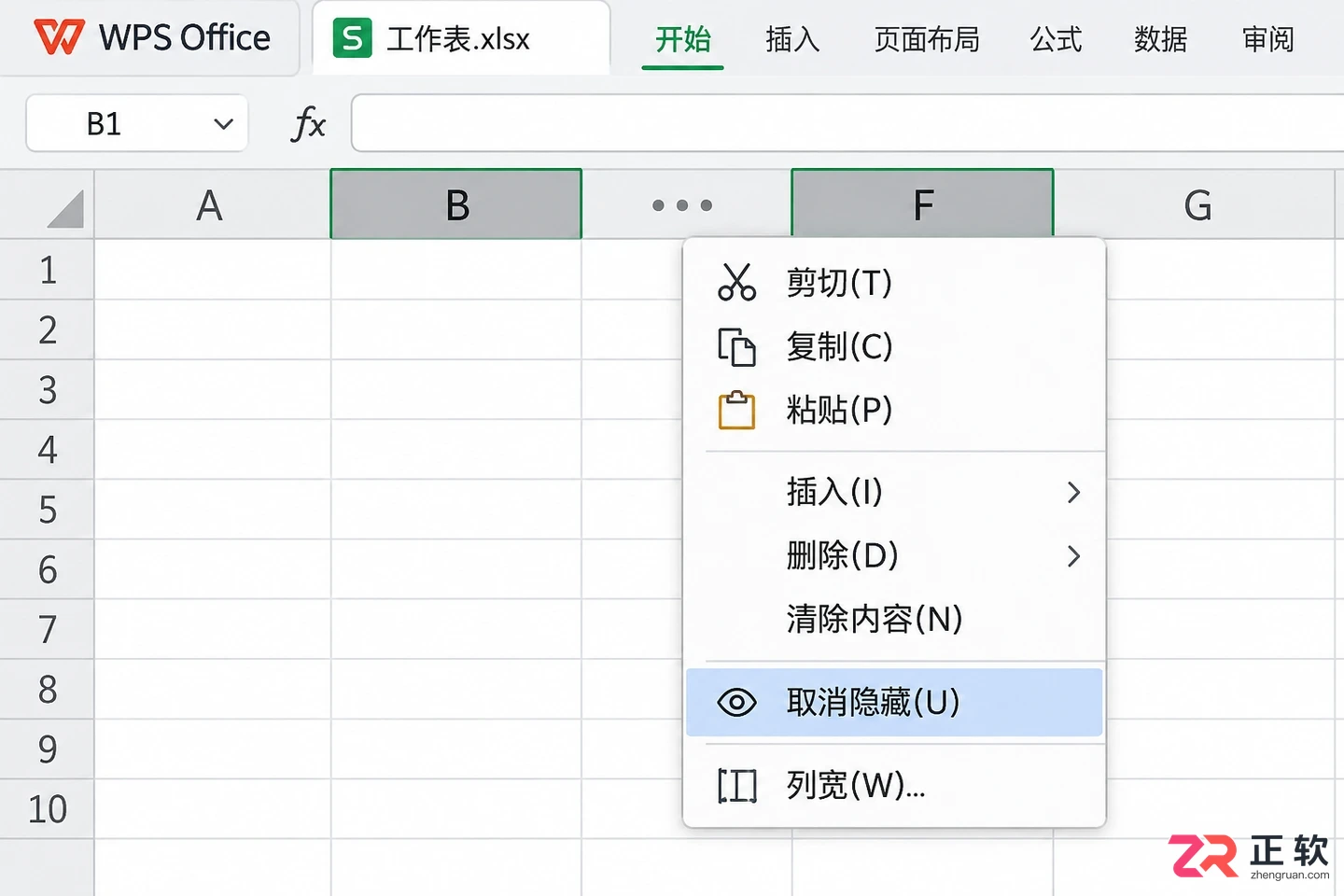Select the 工作表.xlsx document tab
Image resolution: width=1344 pixels, height=896 pixels.
[x=461, y=38]
